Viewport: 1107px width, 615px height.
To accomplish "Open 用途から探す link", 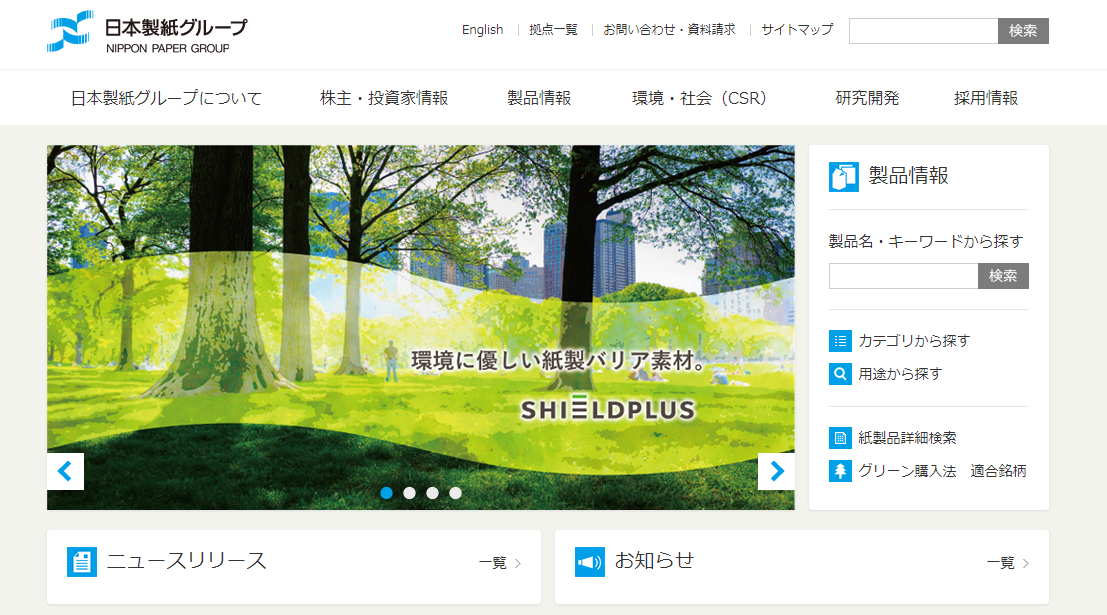I will click(x=900, y=374).
